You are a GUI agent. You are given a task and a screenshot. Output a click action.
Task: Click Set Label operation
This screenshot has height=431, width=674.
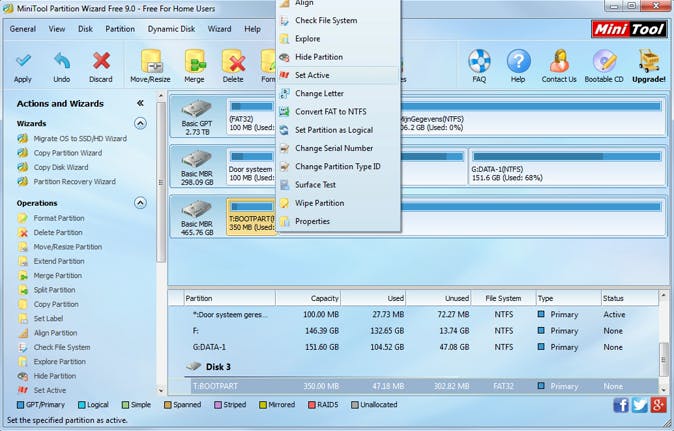(40, 318)
